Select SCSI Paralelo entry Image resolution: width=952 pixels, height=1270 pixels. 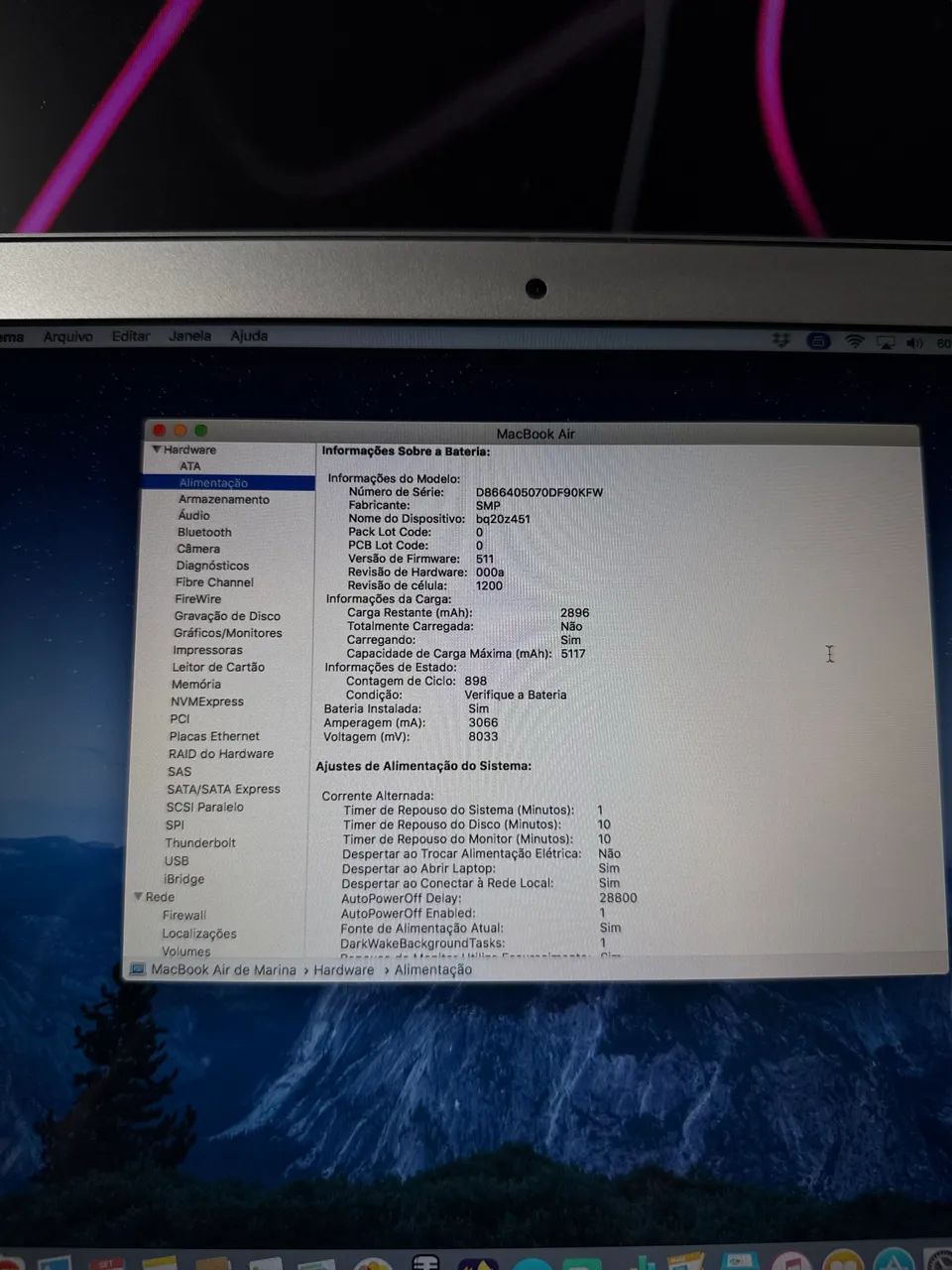(x=204, y=808)
